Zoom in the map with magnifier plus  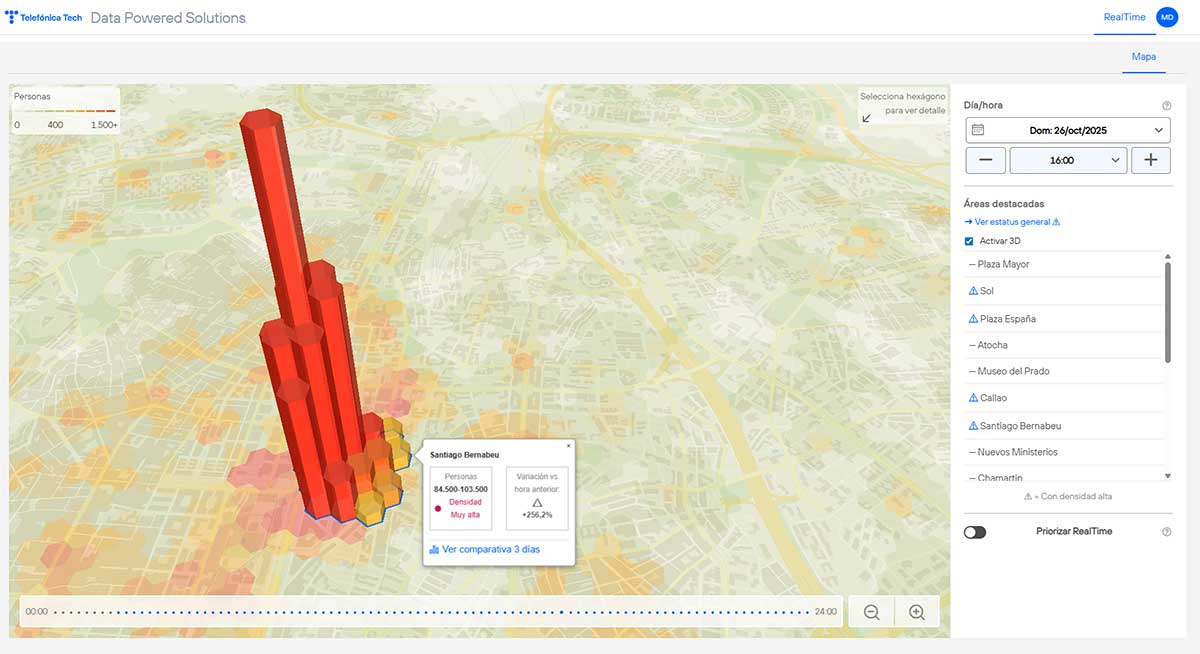[916, 612]
